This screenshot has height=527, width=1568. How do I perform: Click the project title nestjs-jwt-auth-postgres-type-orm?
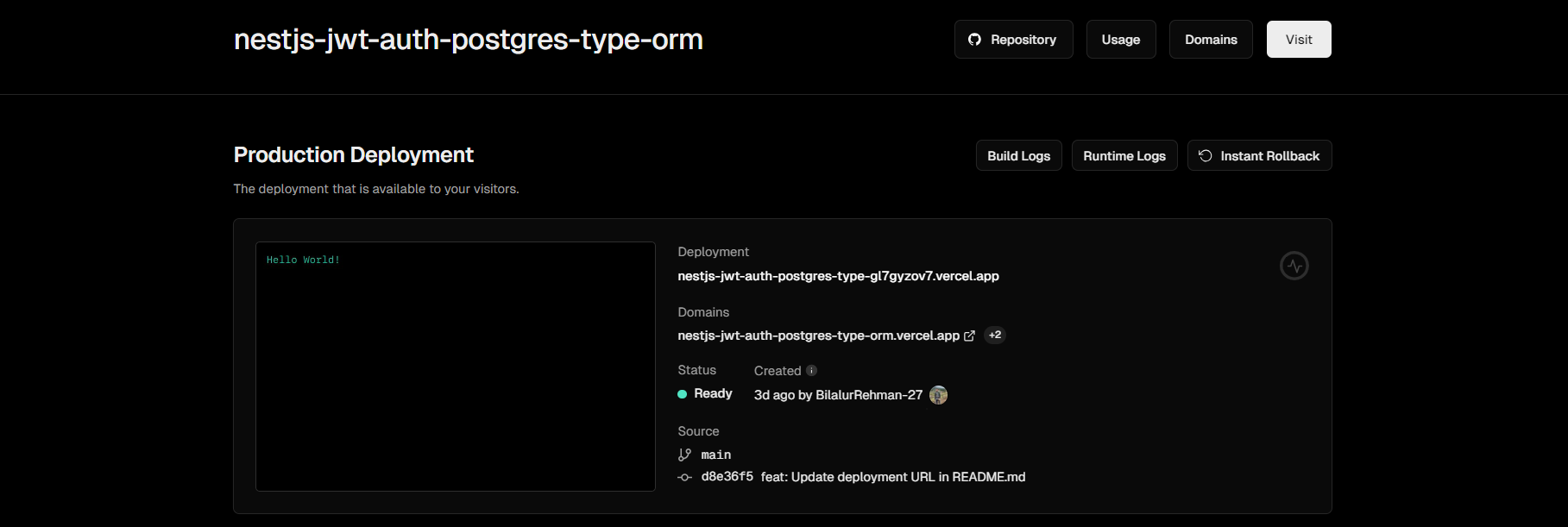[469, 40]
